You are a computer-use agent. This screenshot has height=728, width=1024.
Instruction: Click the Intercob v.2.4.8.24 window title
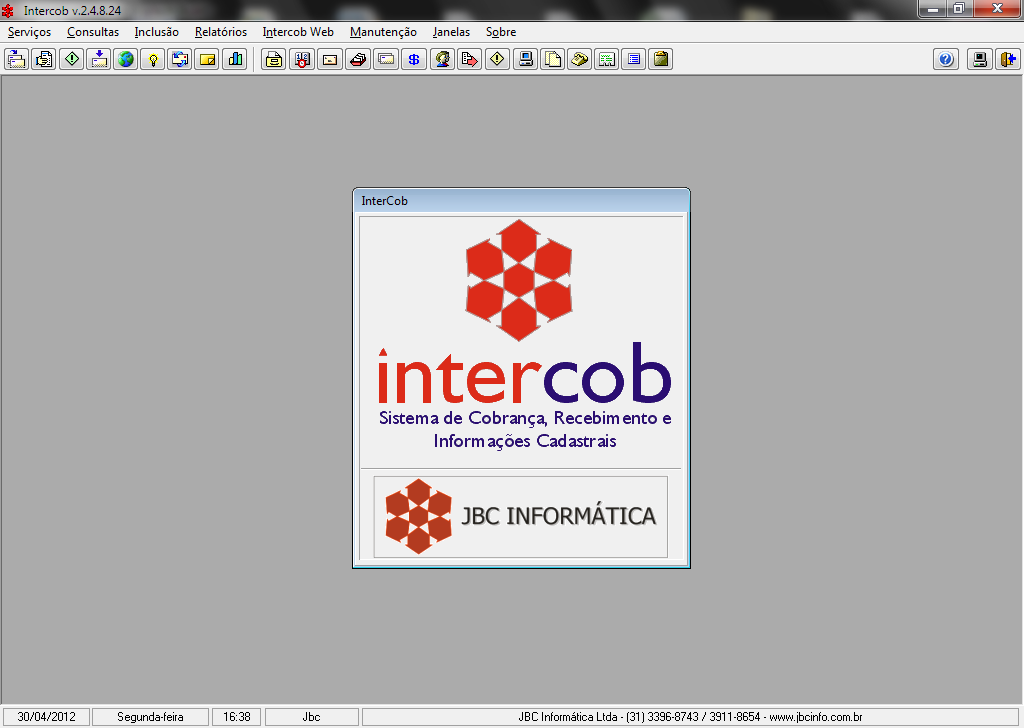click(x=72, y=10)
